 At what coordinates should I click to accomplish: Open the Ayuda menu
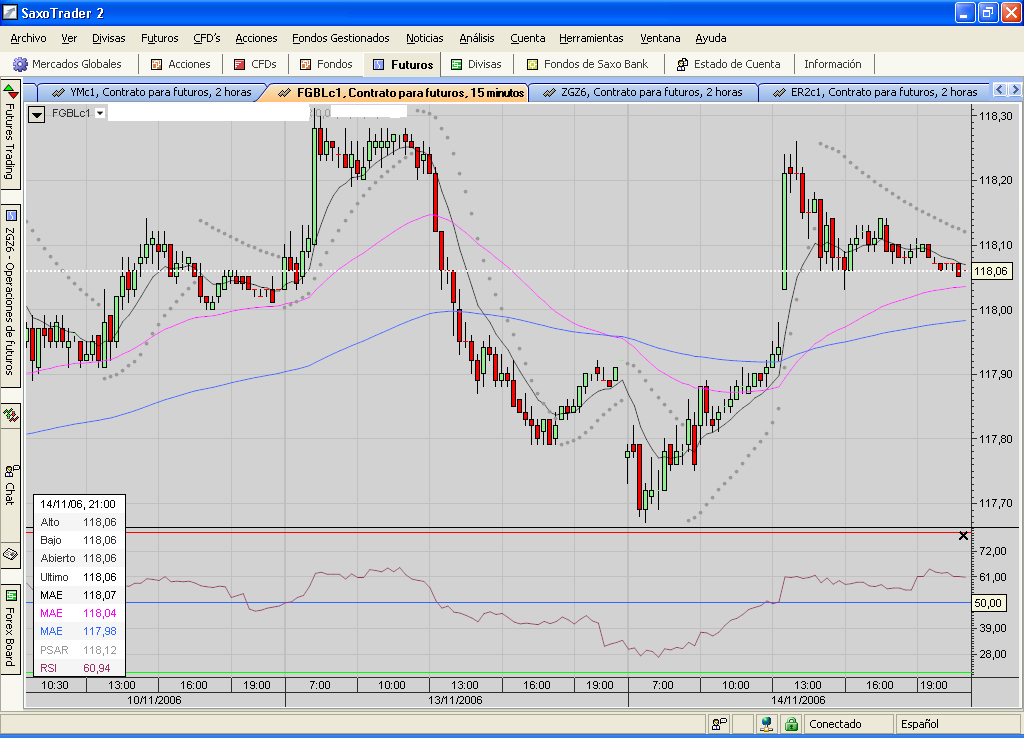(x=711, y=38)
